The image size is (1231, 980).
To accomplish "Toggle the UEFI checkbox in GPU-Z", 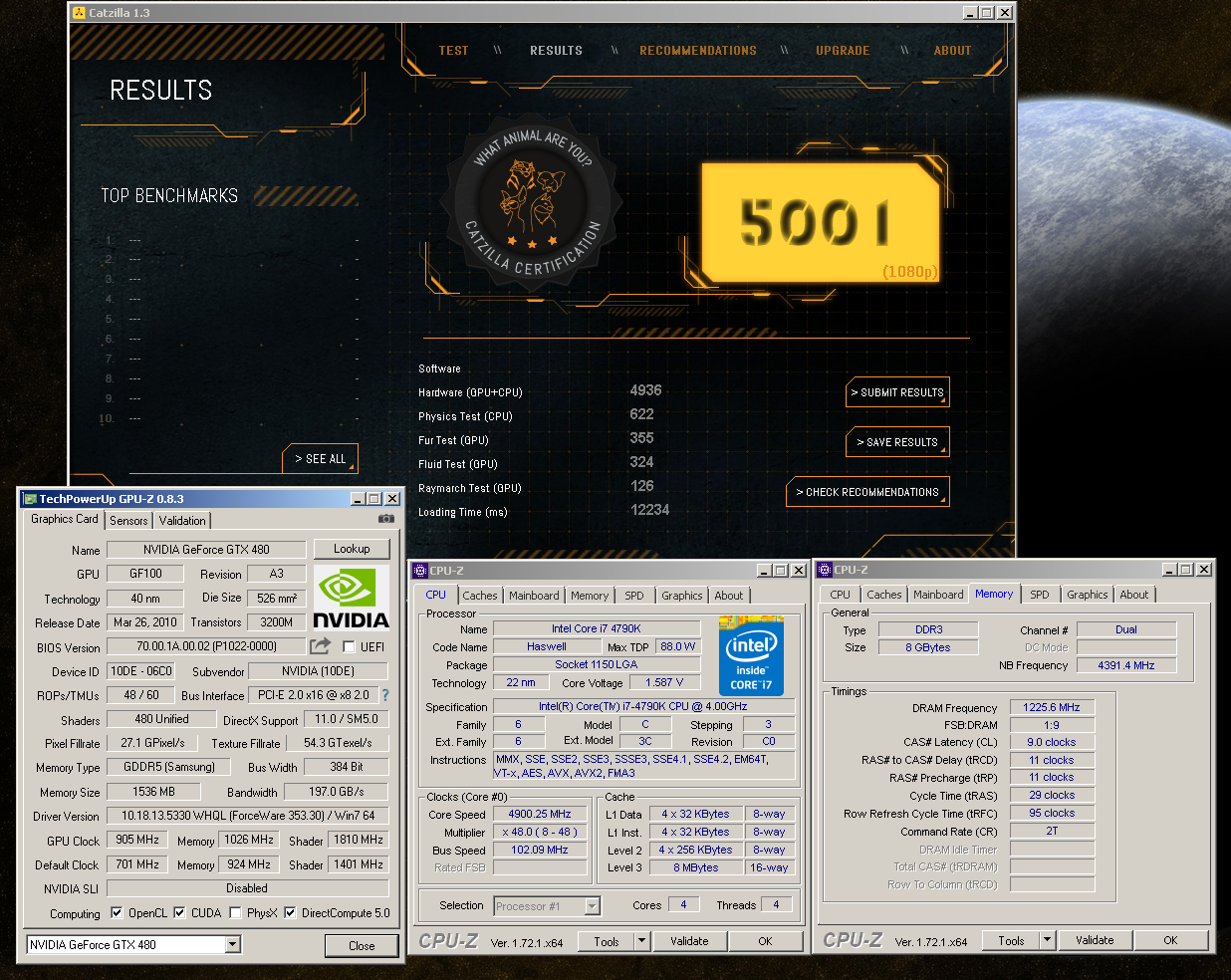I will point(349,646).
